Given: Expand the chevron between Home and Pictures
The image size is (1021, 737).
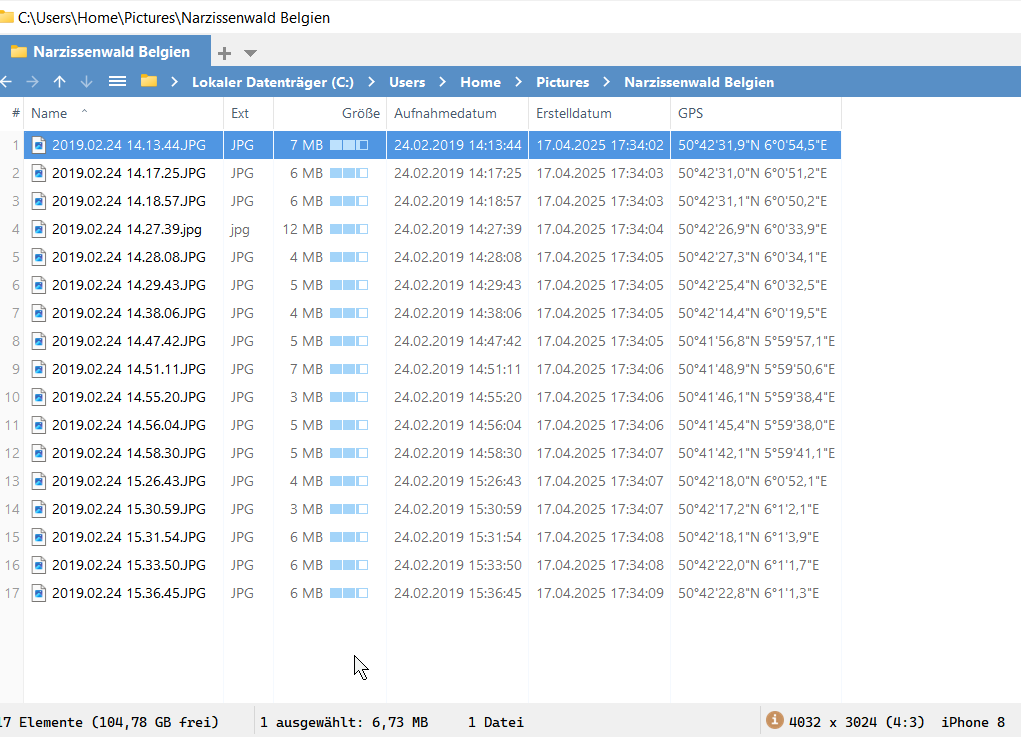Looking at the screenshot, I should (x=519, y=82).
